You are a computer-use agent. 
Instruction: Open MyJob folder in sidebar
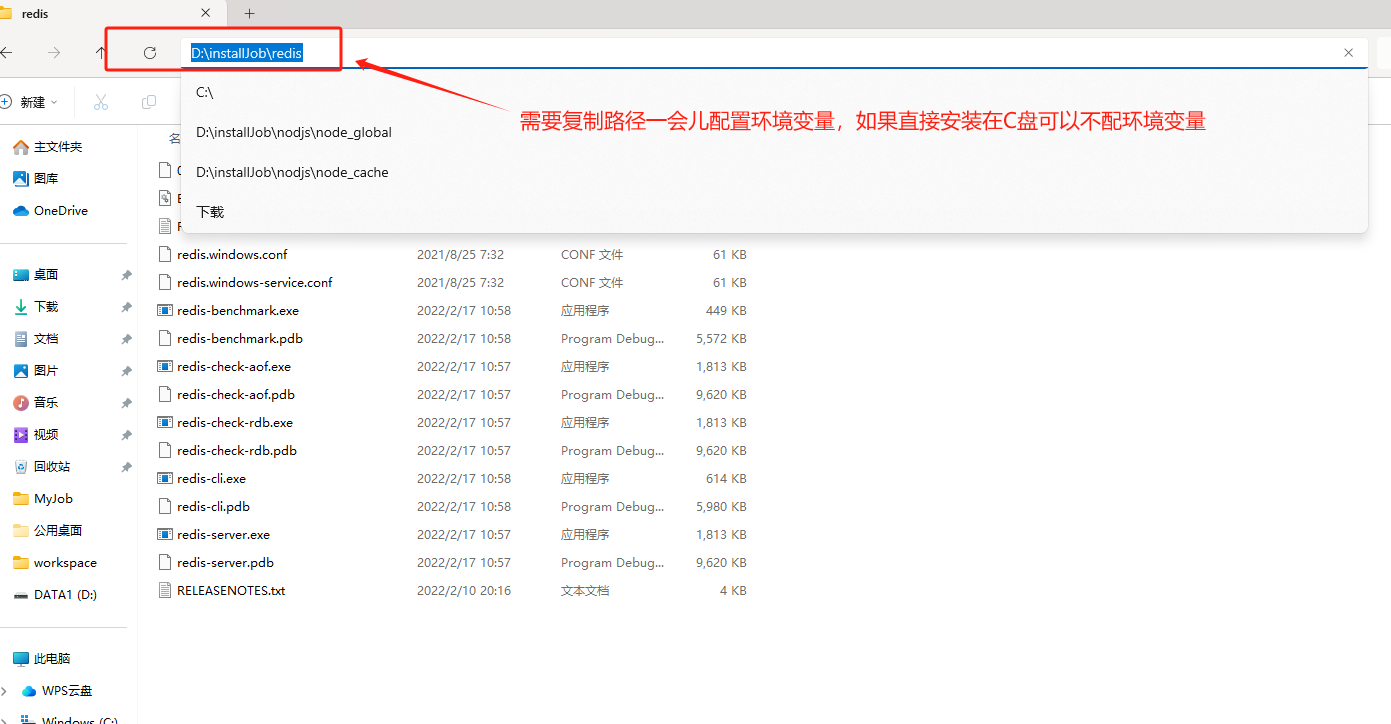click(x=43, y=499)
